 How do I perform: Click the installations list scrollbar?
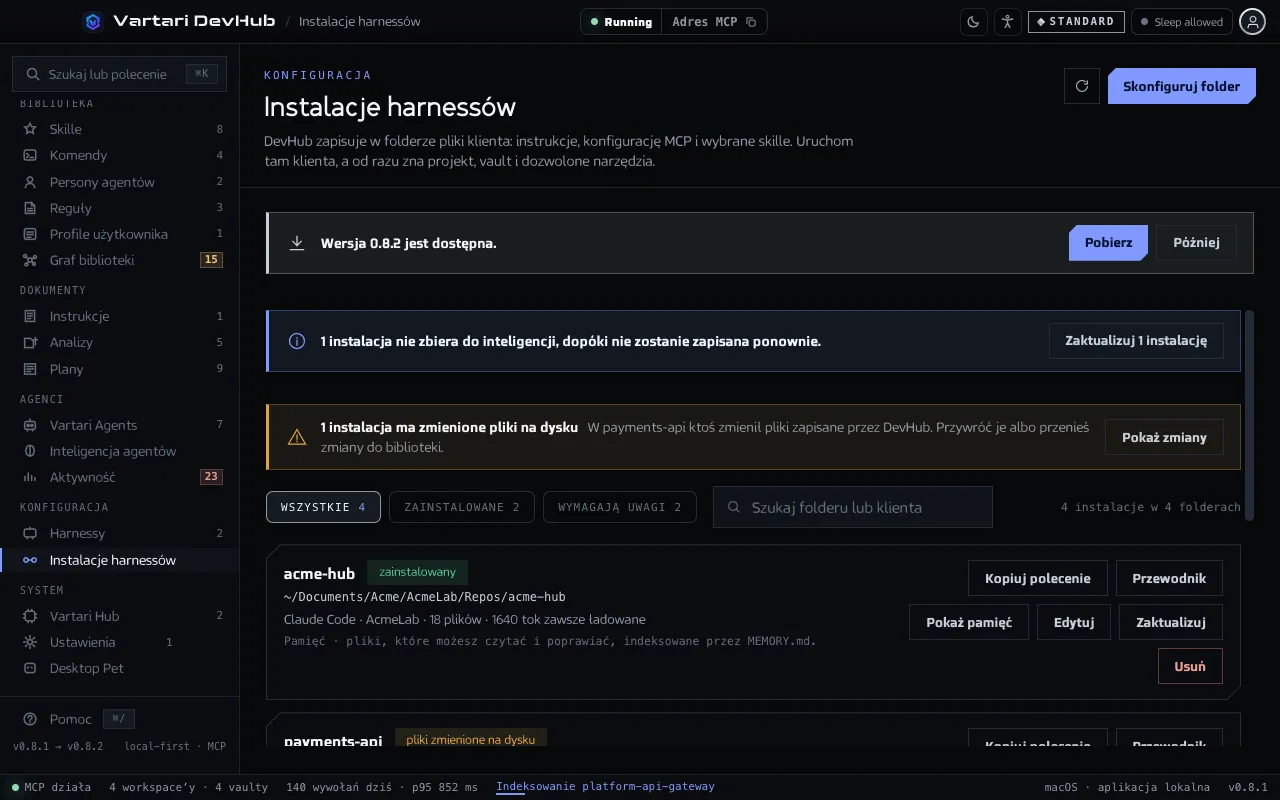(x=1248, y=414)
